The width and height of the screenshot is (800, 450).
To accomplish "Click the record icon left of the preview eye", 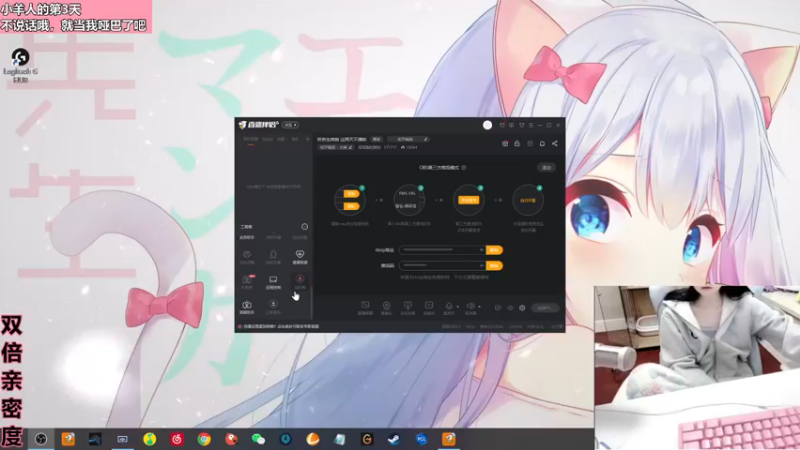I will 498,308.
